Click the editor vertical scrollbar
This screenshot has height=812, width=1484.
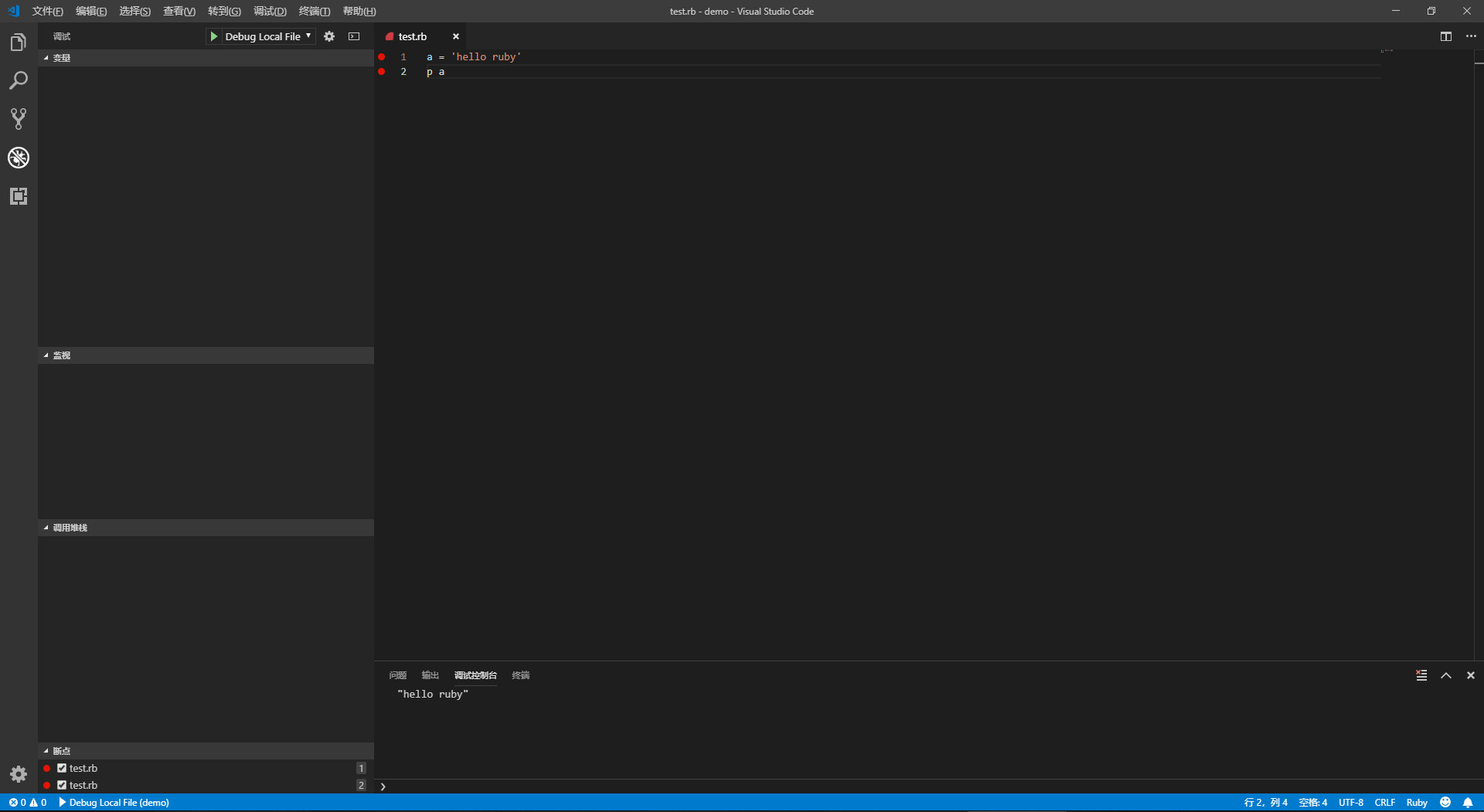click(x=1479, y=355)
